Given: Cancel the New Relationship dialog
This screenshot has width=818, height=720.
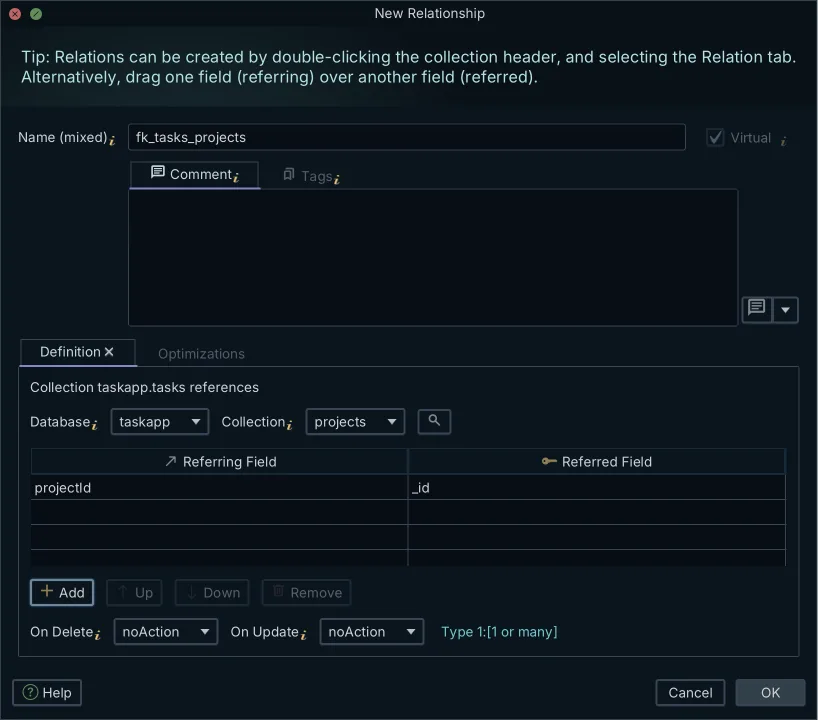Looking at the screenshot, I should coord(690,692).
